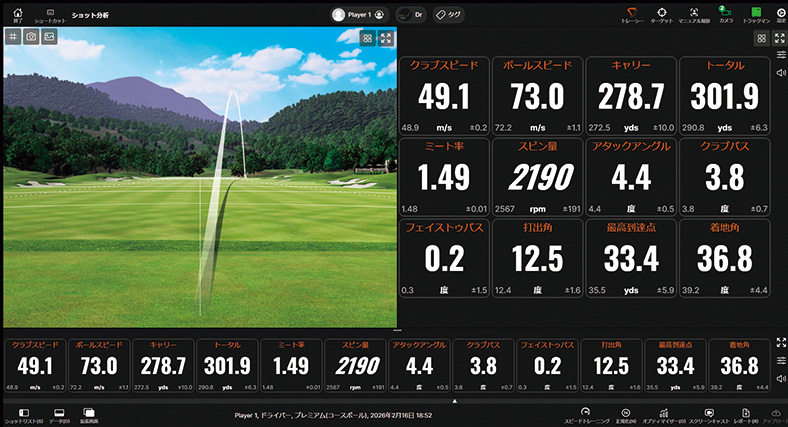The height and width of the screenshot is (427, 788).
Task: Select the large Carry (キャリー) 278.7 tile
Action: click(x=630, y=96)
